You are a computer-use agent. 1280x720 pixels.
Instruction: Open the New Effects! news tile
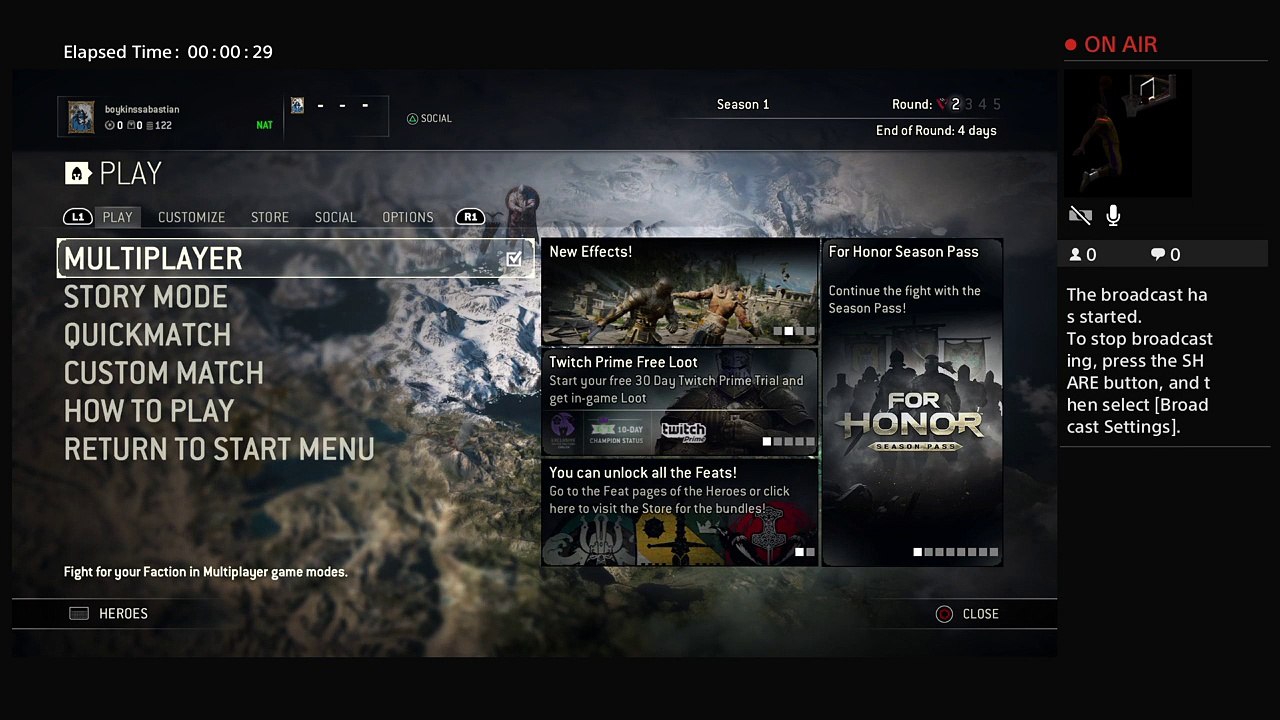680,291
